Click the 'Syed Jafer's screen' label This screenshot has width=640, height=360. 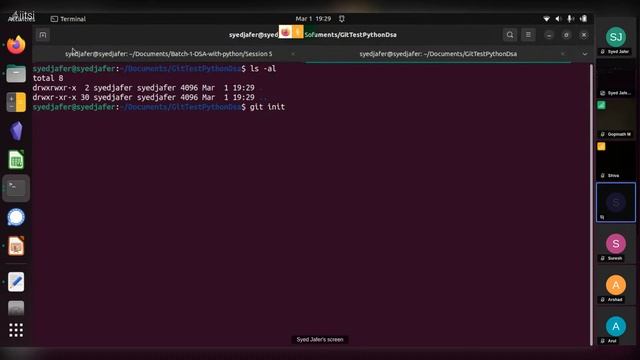320,340
